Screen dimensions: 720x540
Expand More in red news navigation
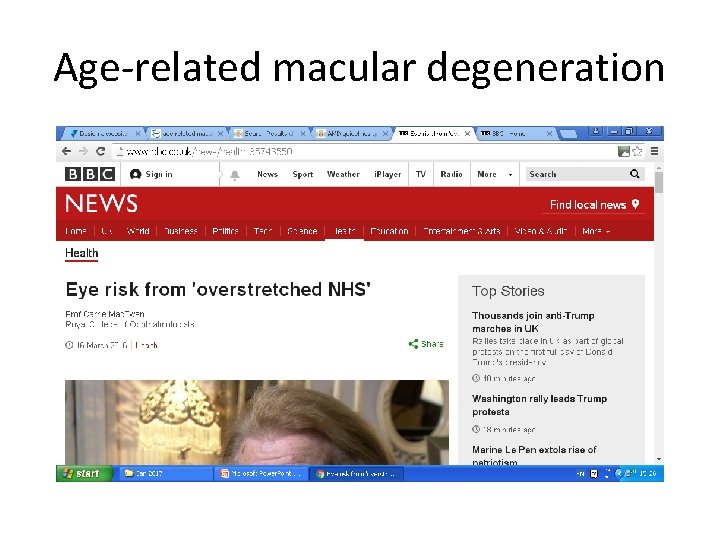[x=596, y=231]
